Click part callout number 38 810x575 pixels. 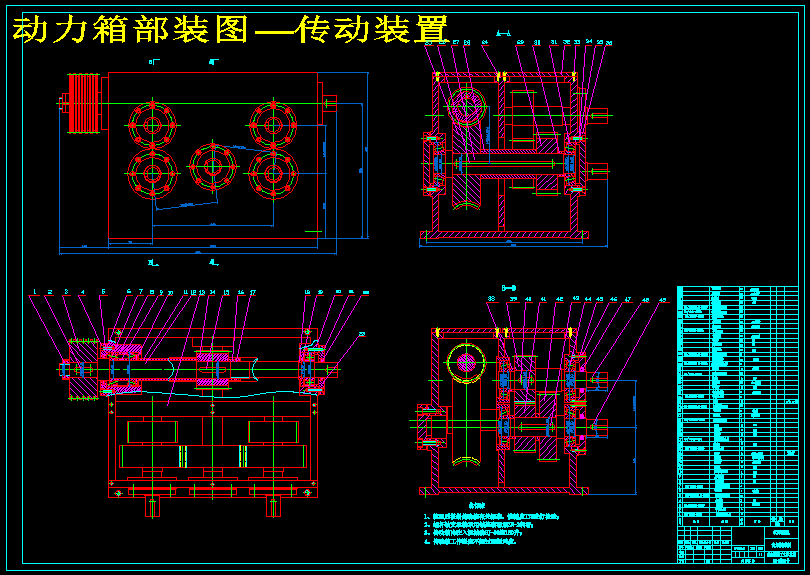click(x=491, y=299)
